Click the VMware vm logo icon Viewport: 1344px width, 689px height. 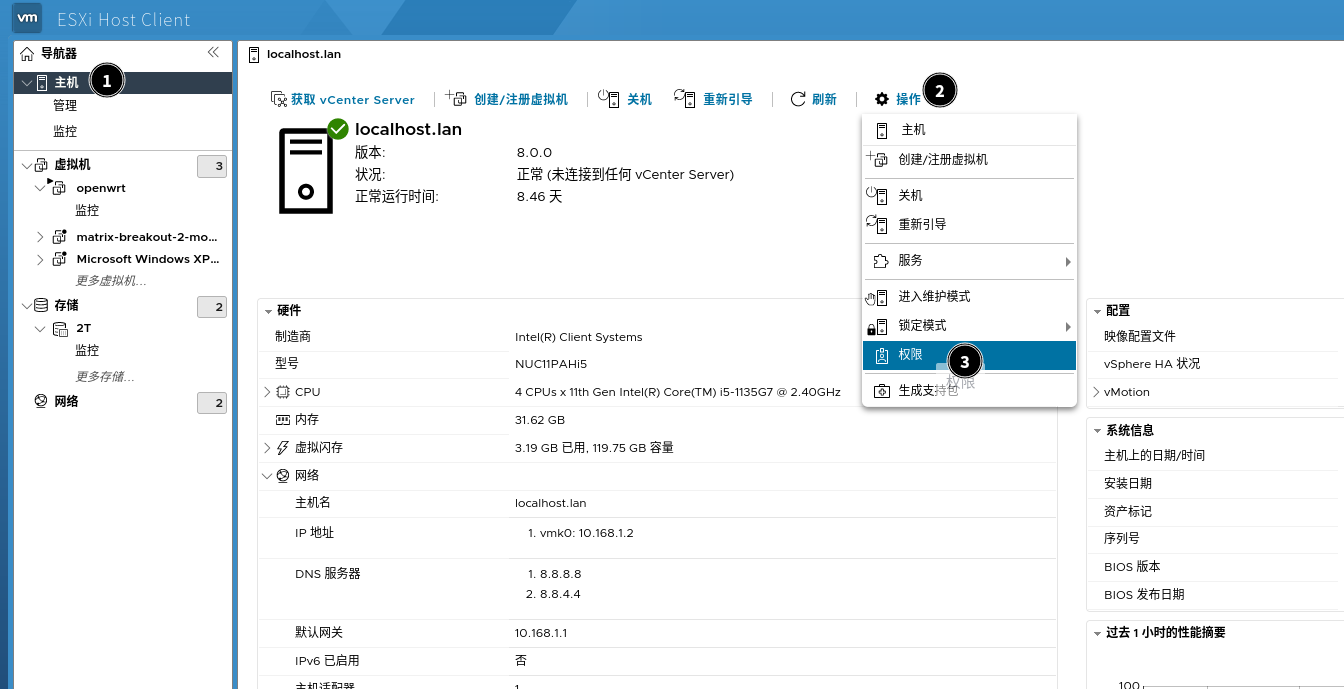(x=28, y=18)
